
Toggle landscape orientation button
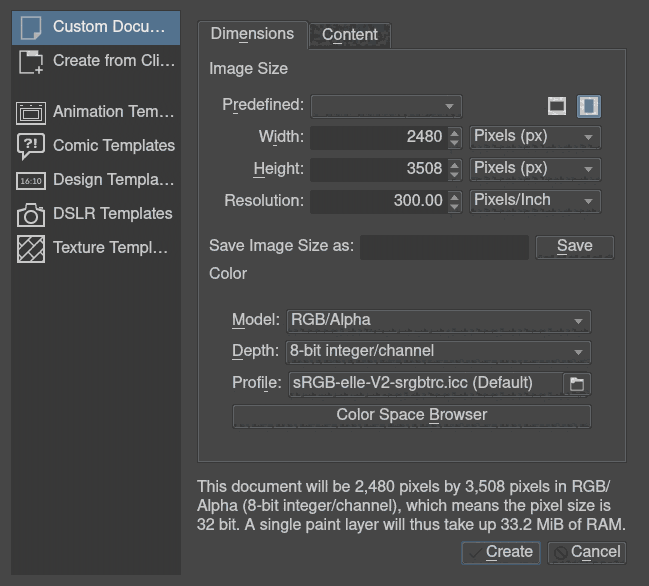click(557, 106)
